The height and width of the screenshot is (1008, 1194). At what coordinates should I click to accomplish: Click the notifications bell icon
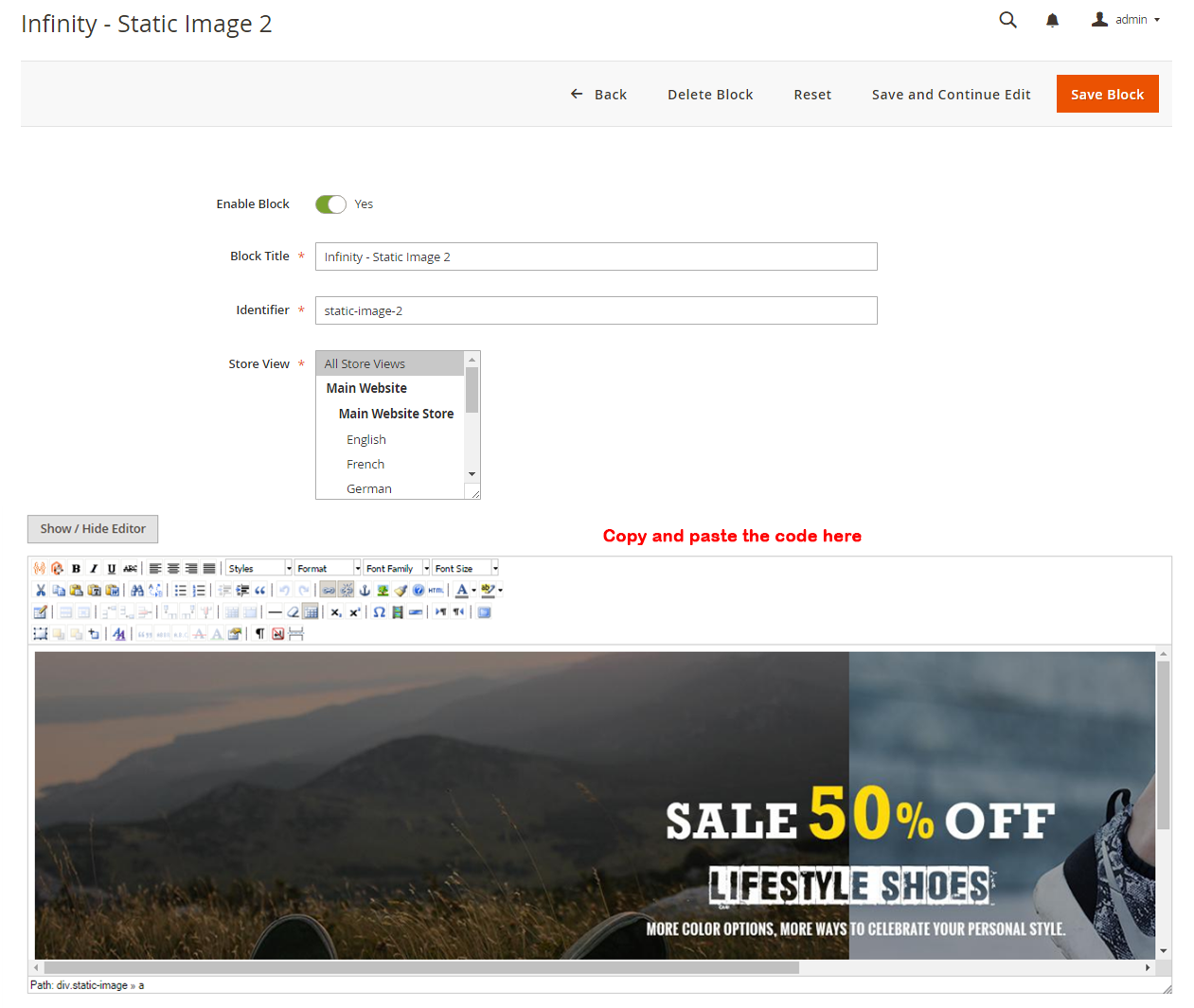click(x=1052, y=20)
